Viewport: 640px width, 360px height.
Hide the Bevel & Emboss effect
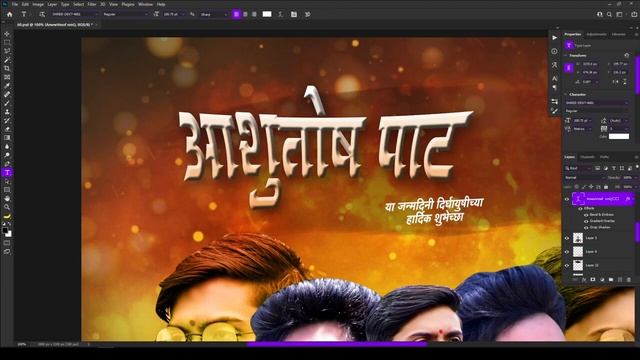coord(586,215)
